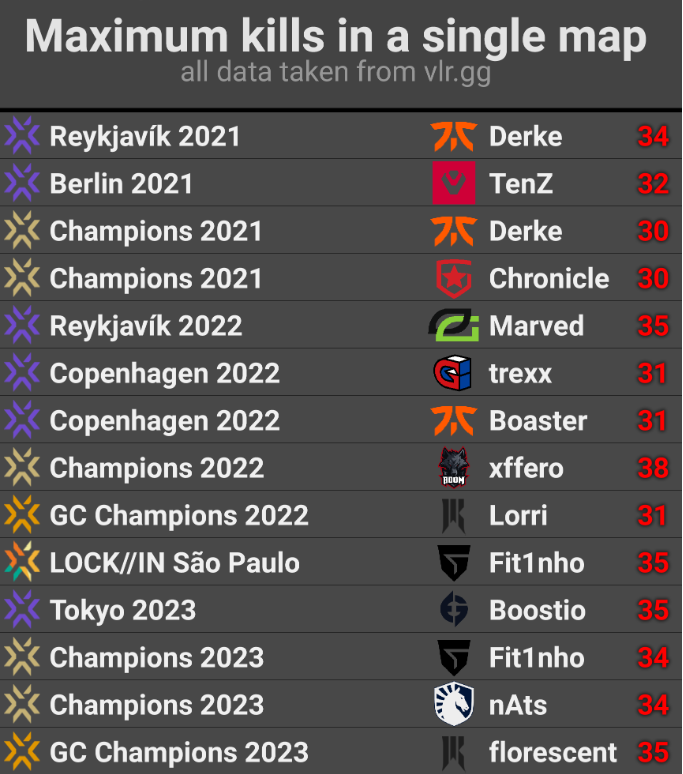Select the player name Lorri

click(x=518, y=516)
